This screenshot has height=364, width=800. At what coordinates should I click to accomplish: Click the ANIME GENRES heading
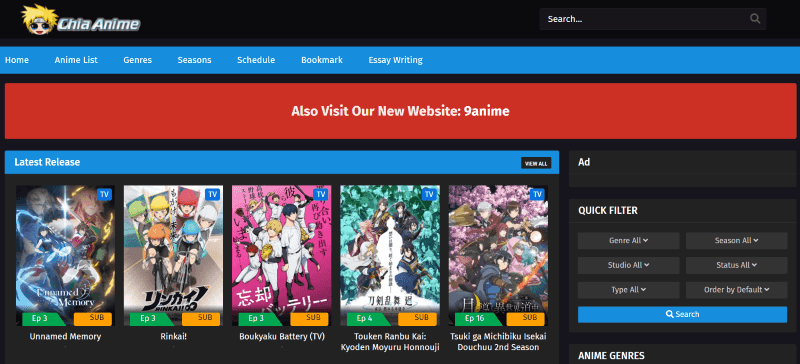(x=611, y=356)
